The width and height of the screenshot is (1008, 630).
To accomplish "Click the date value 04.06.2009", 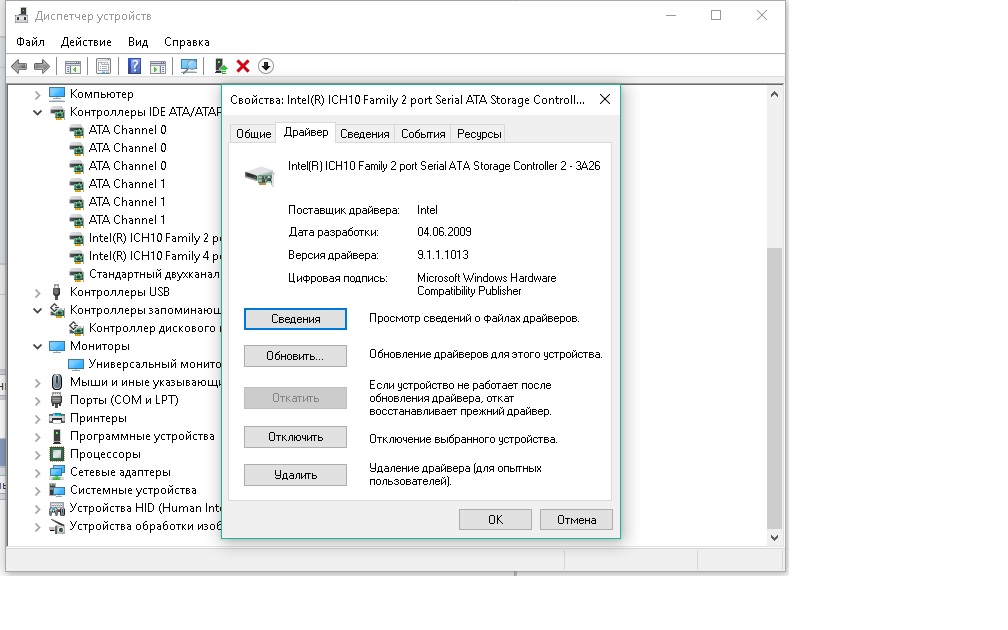I will pos(444,232).
